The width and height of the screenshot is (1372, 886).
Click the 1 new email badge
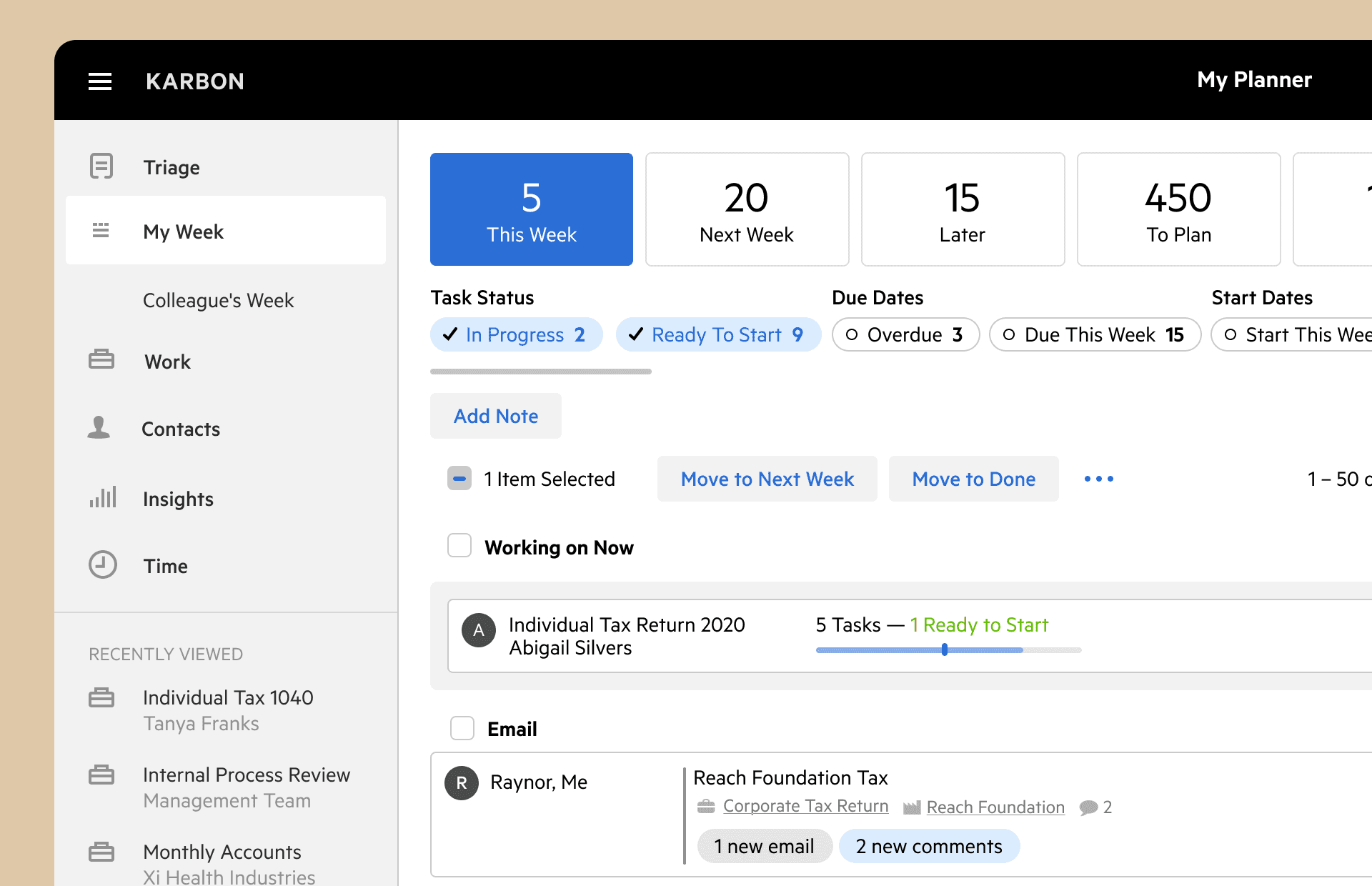(x=765, y=846)
